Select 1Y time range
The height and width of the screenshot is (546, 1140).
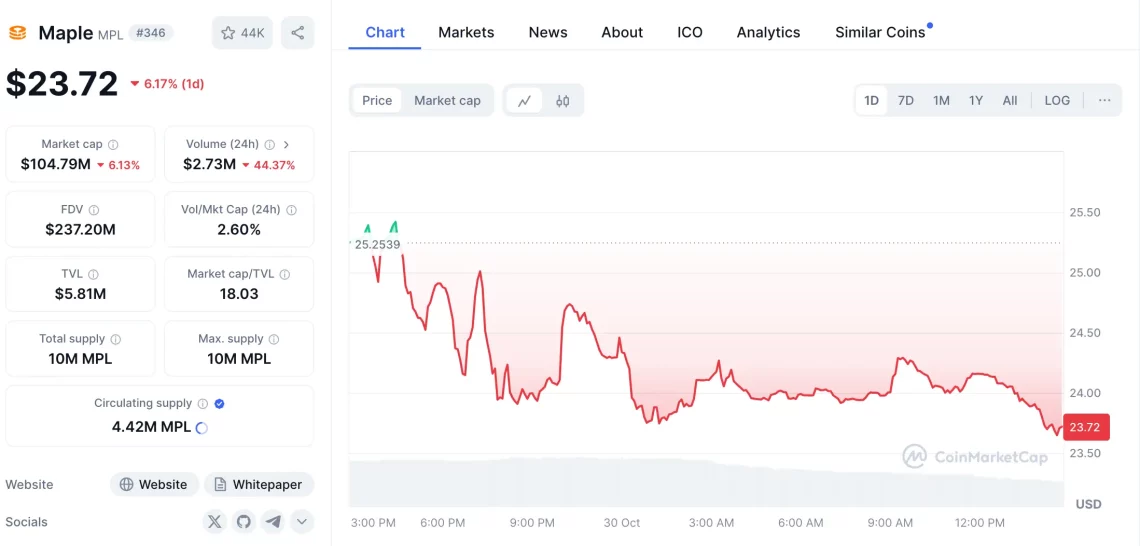(x=976, y=100)
